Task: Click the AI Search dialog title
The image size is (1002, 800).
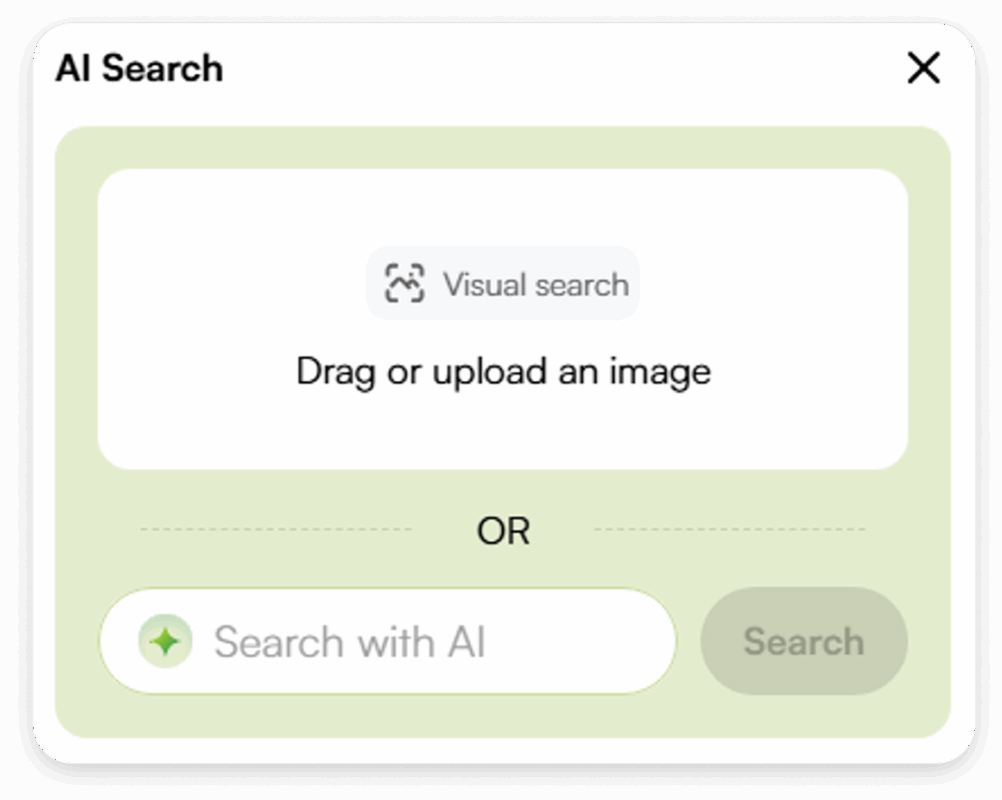Action: point(139,69)
